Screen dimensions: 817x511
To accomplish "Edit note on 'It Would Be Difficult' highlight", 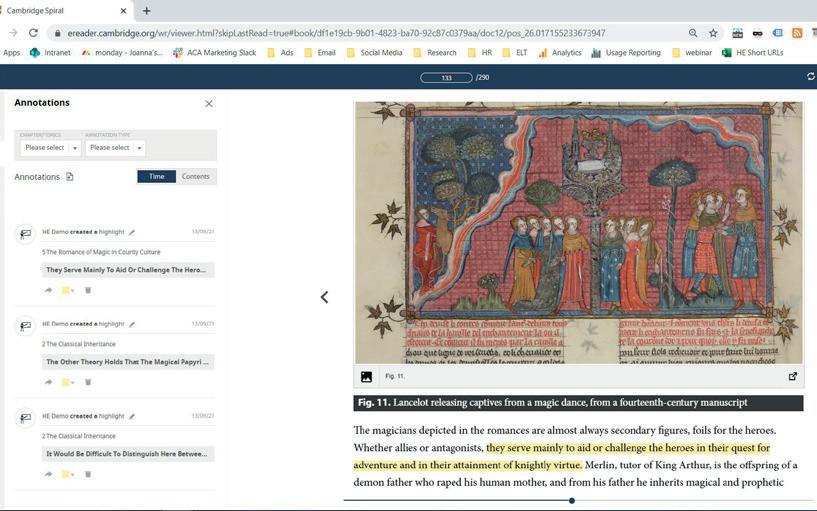I will tap(132, 416).
